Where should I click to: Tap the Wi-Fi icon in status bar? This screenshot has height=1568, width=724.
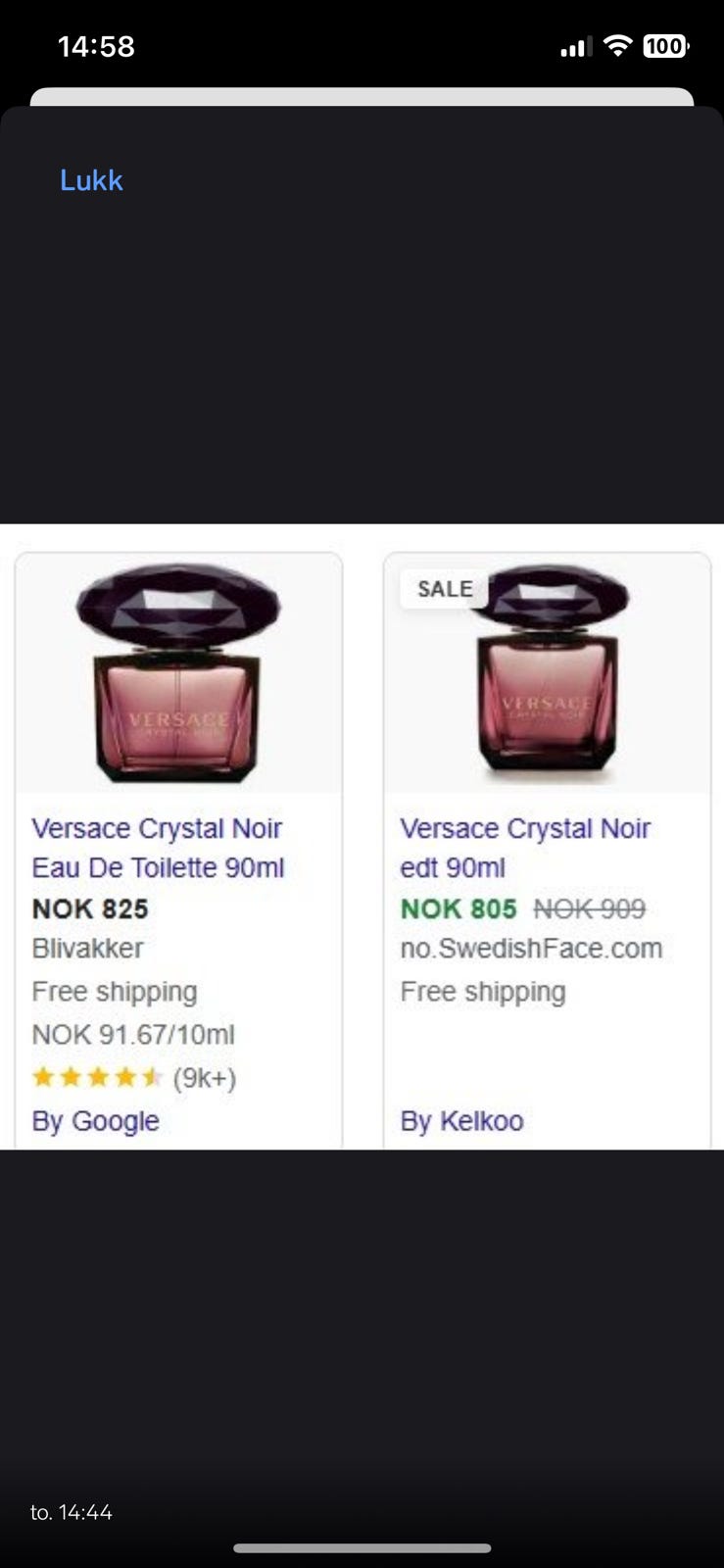pyautogui.click(x=617, y=45)
